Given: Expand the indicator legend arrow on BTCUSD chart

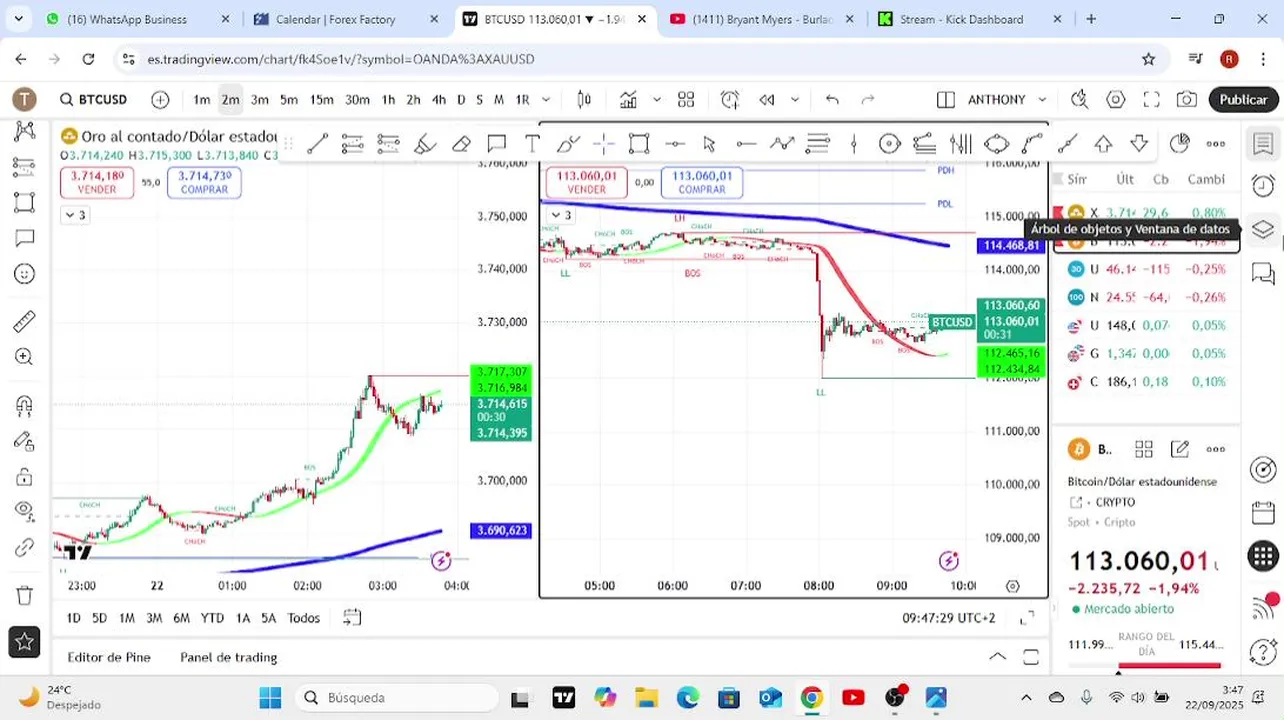Looking at the screenshot, I should 562,215.
